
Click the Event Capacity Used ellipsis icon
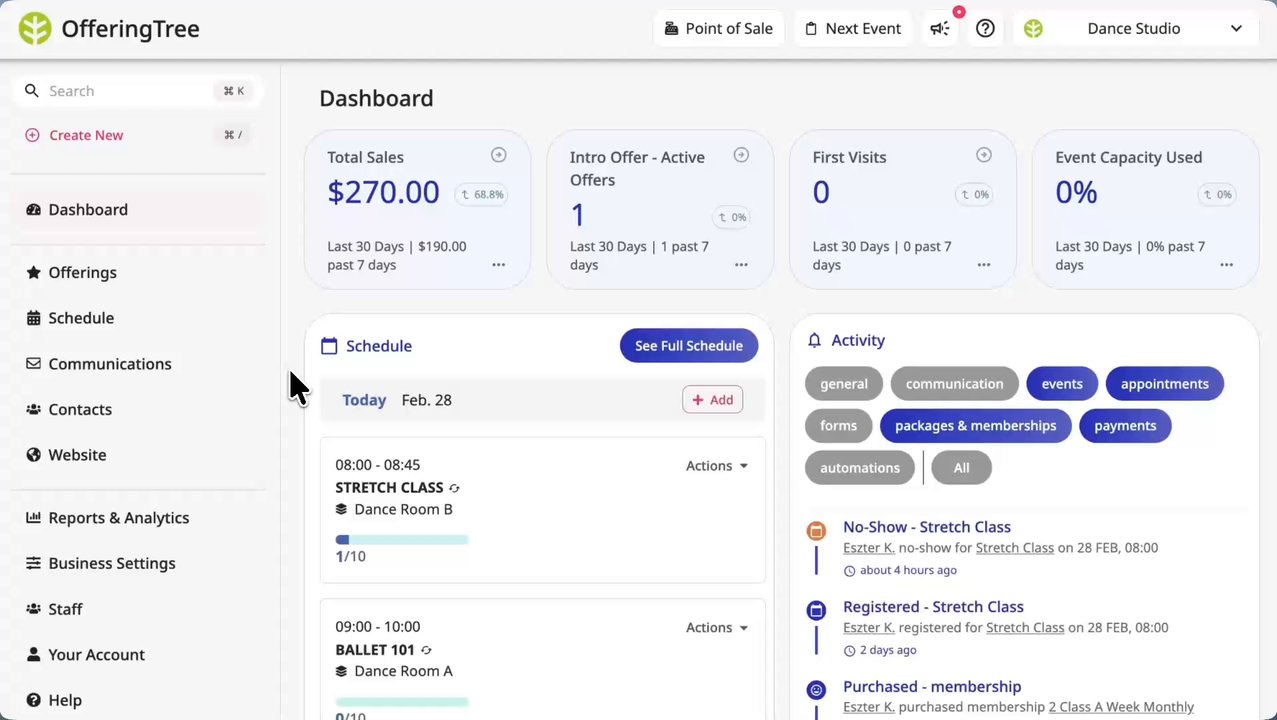coord(1226,265)
